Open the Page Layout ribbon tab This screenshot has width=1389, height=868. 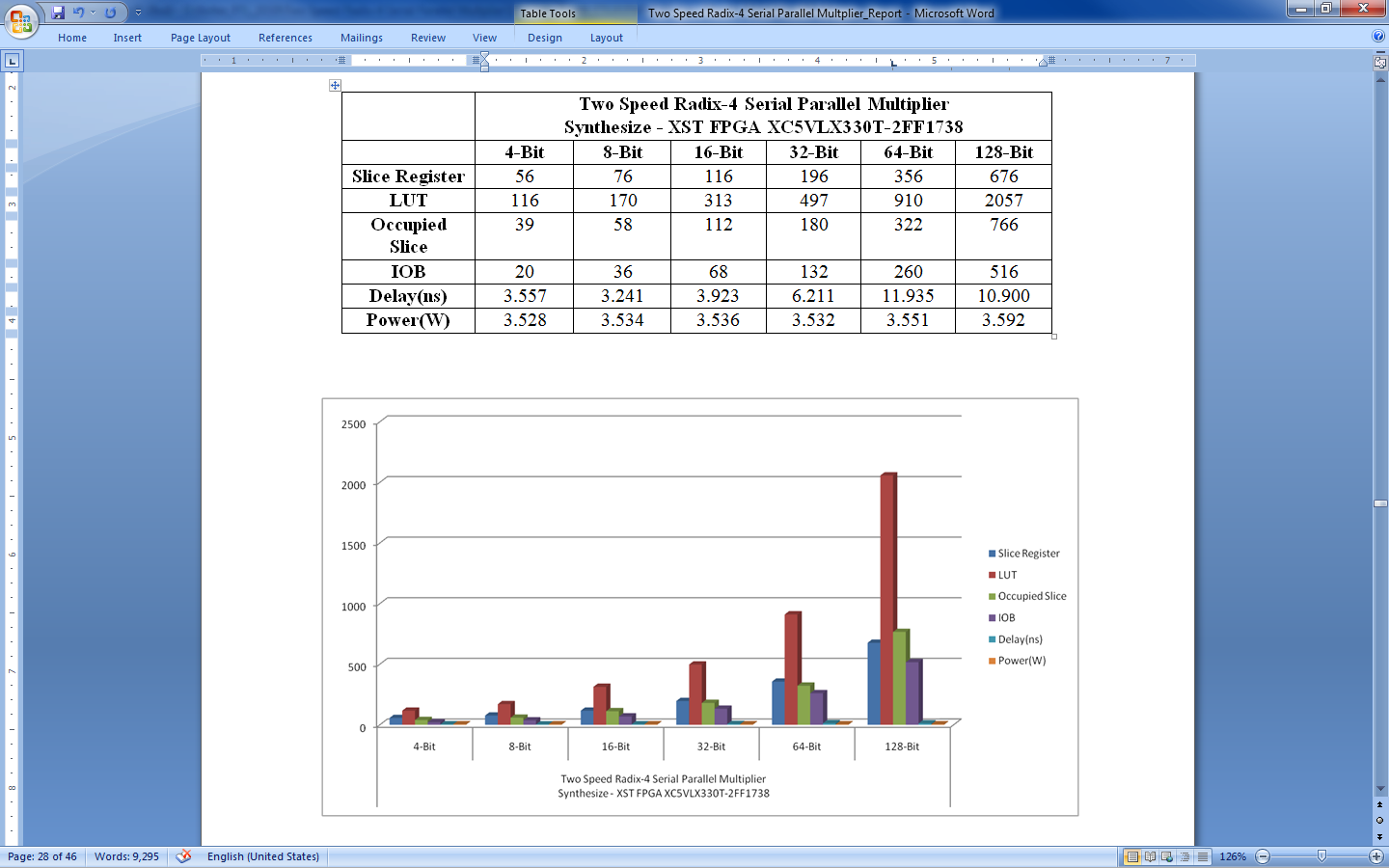(201, 38)
